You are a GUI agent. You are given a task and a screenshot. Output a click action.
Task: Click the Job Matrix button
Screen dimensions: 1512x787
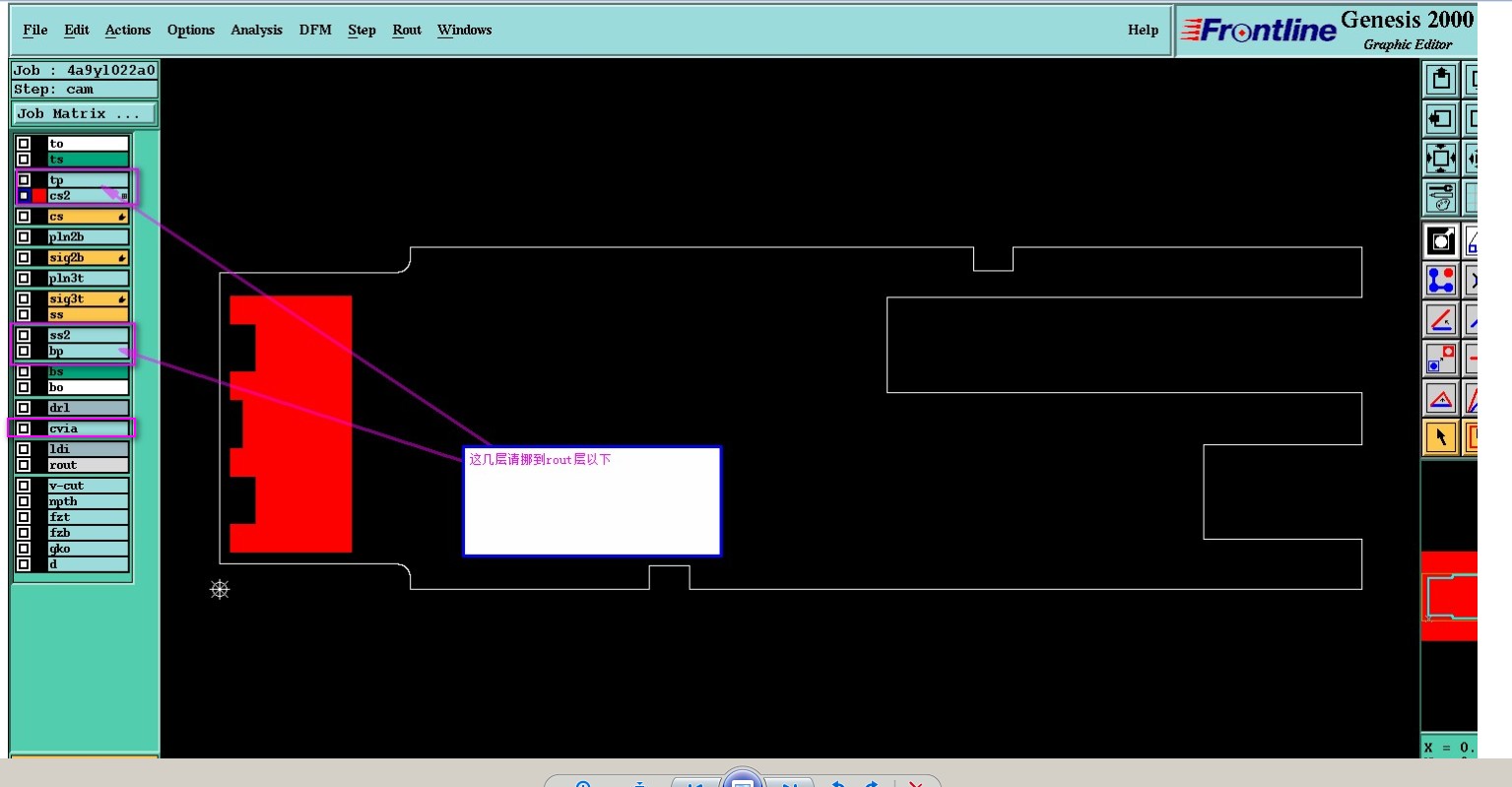pos(85,114)
